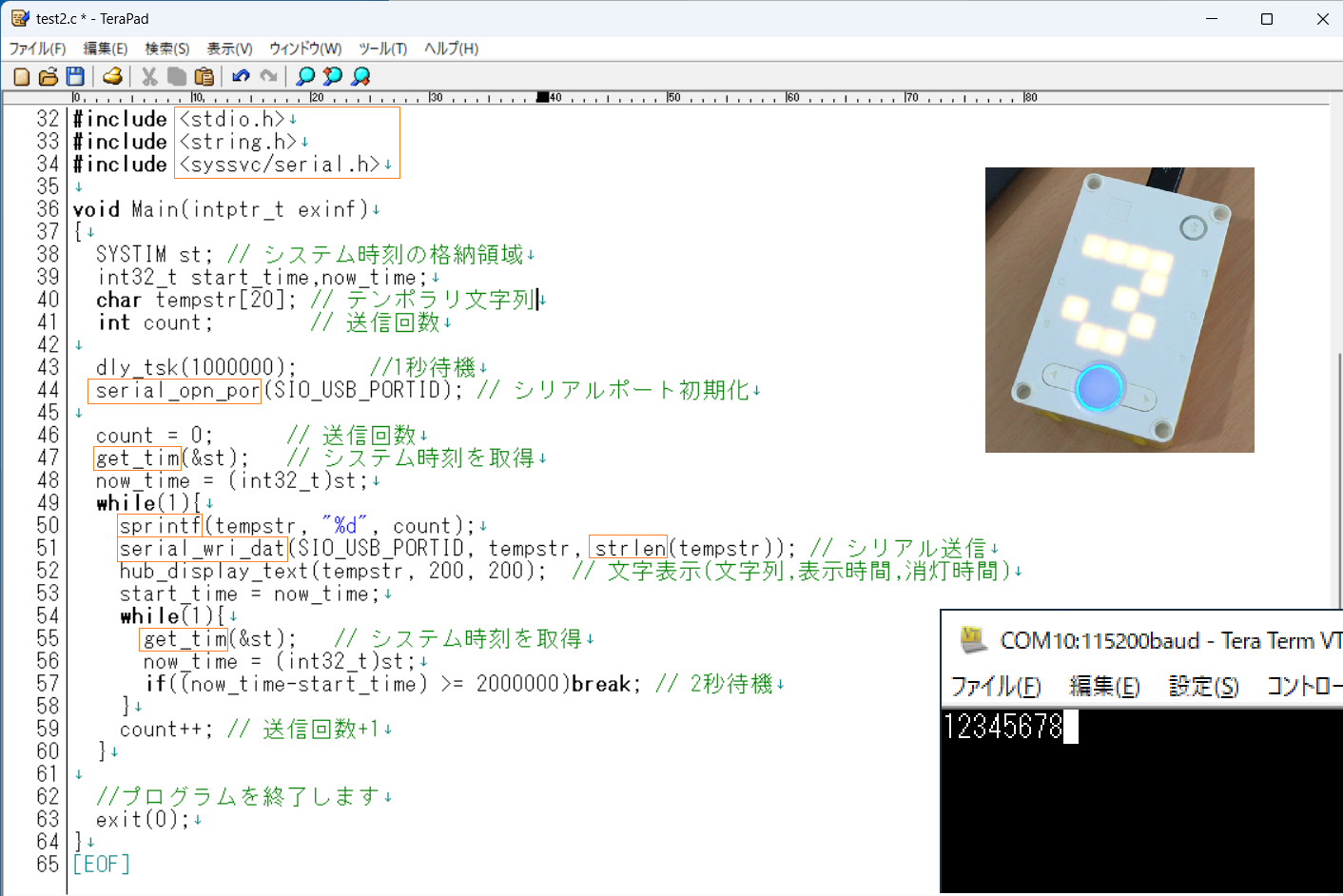Viewport: 1343px width, 896px height.
Task: Save the file using the floppy disk icon
Action: coord(75,77)
